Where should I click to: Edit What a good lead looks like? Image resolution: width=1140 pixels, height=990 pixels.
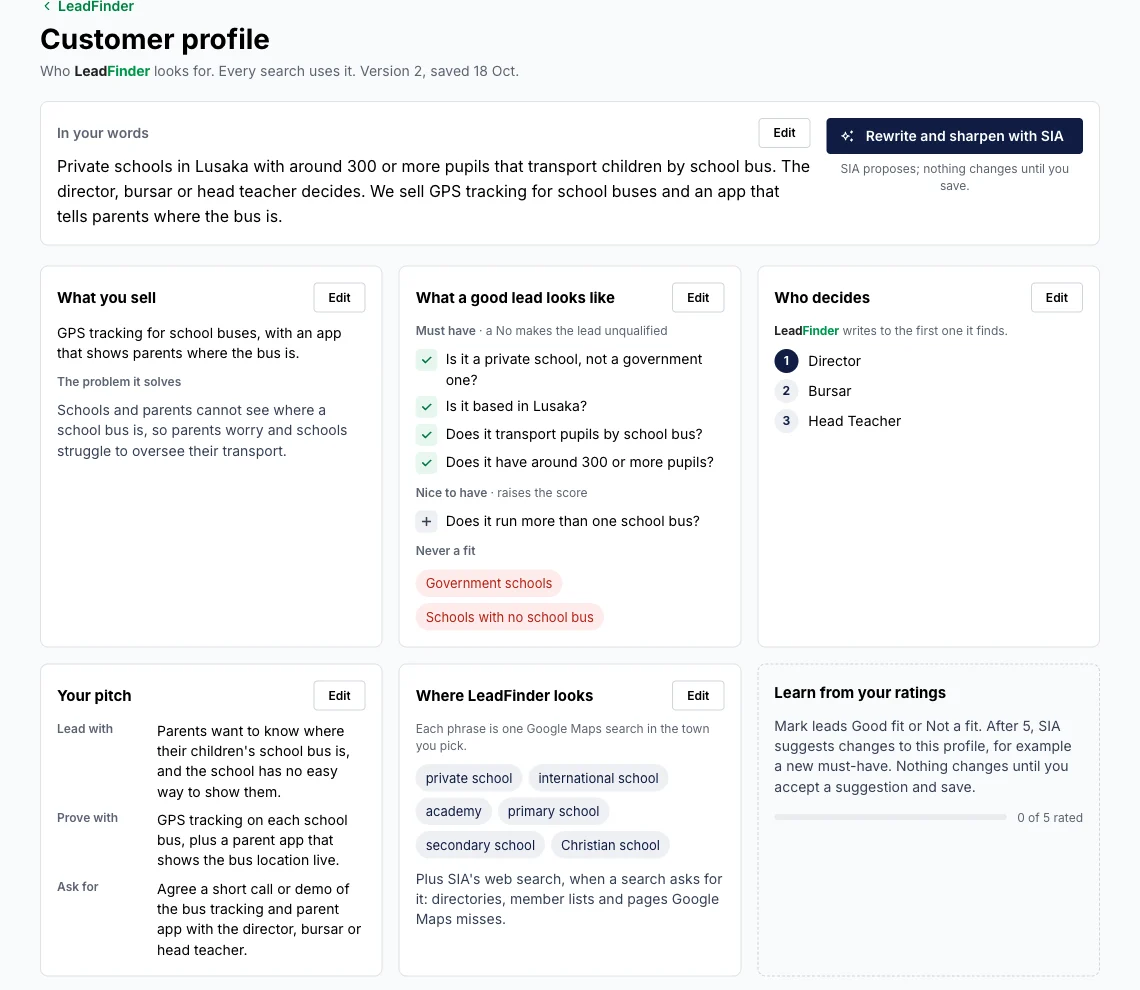[697, 297]
